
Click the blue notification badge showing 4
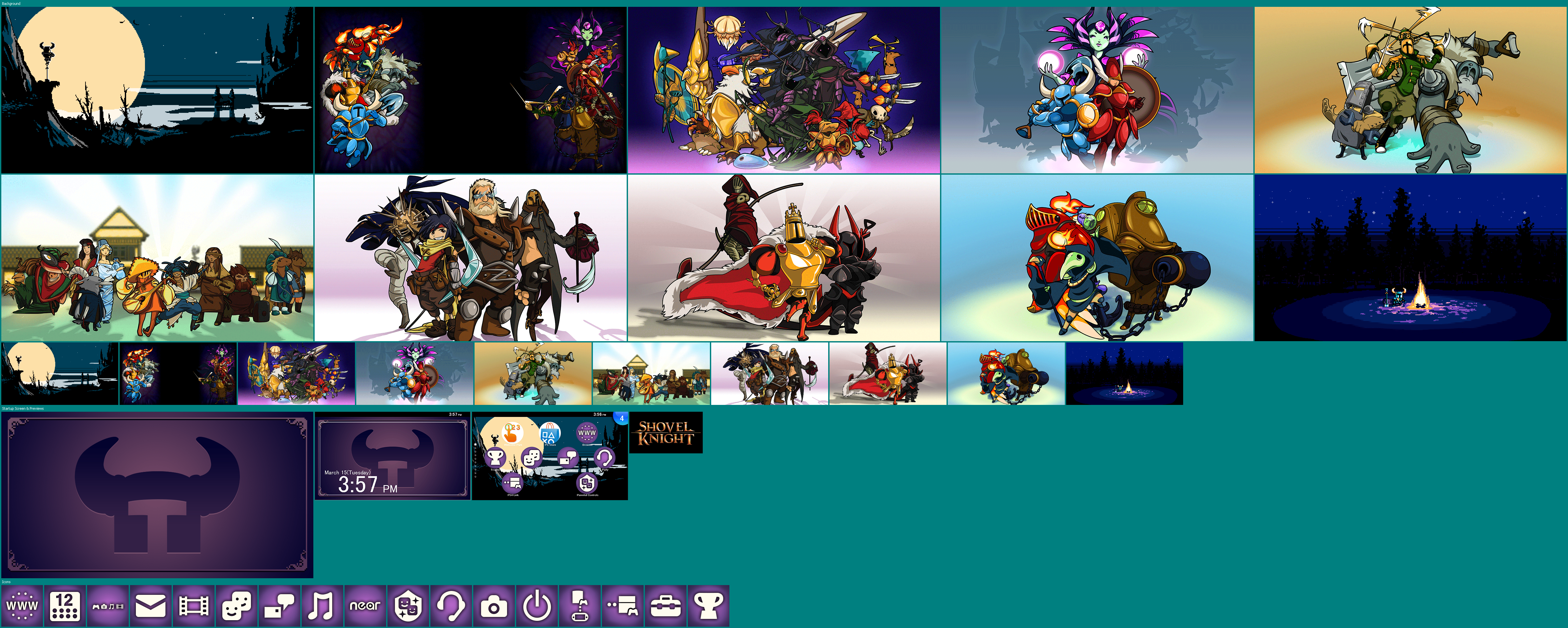tap(621, 419)
